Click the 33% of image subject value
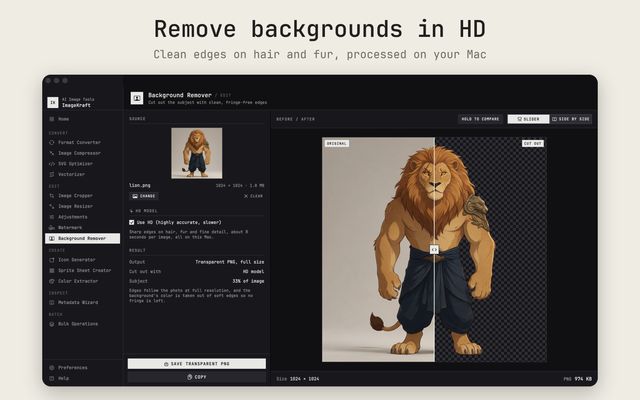The width and height of the screenshot is (640, 400). (x=248, y=281)
